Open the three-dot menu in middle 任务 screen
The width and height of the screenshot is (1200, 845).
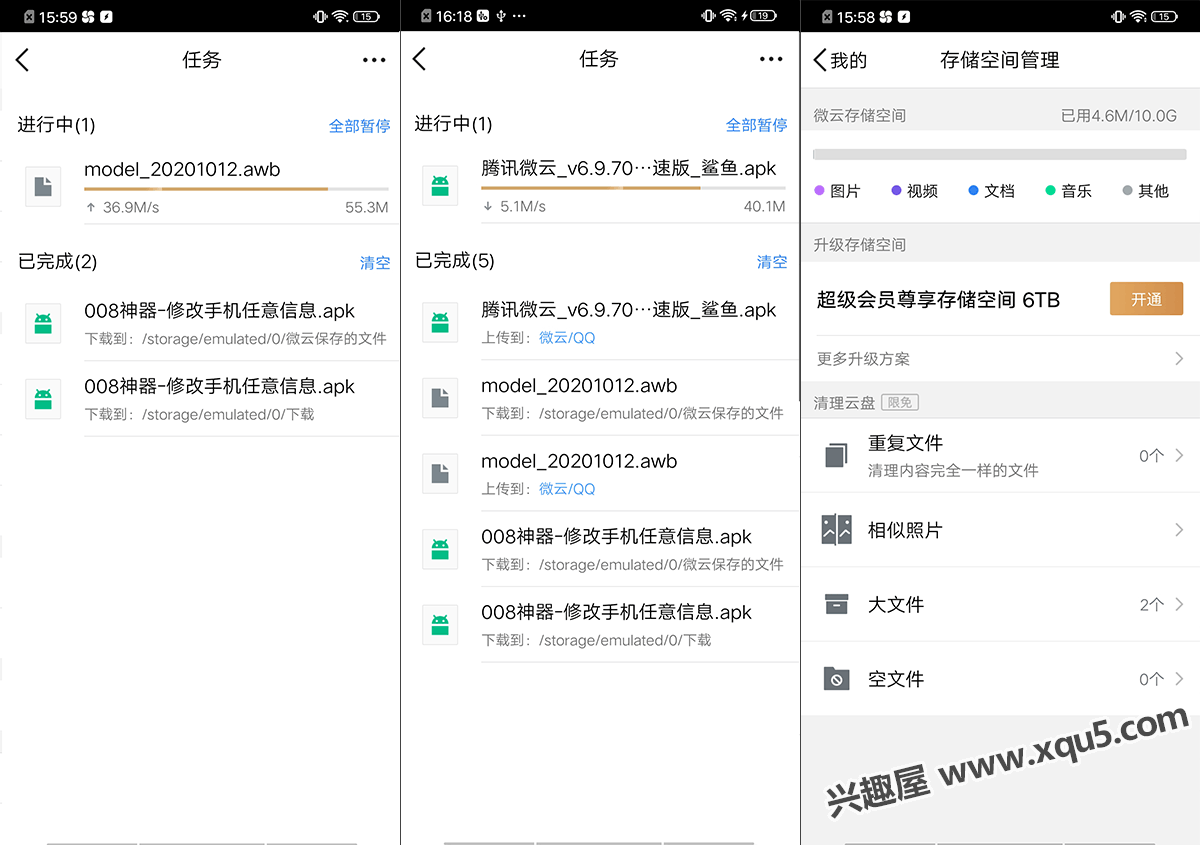tap(771, 59)
